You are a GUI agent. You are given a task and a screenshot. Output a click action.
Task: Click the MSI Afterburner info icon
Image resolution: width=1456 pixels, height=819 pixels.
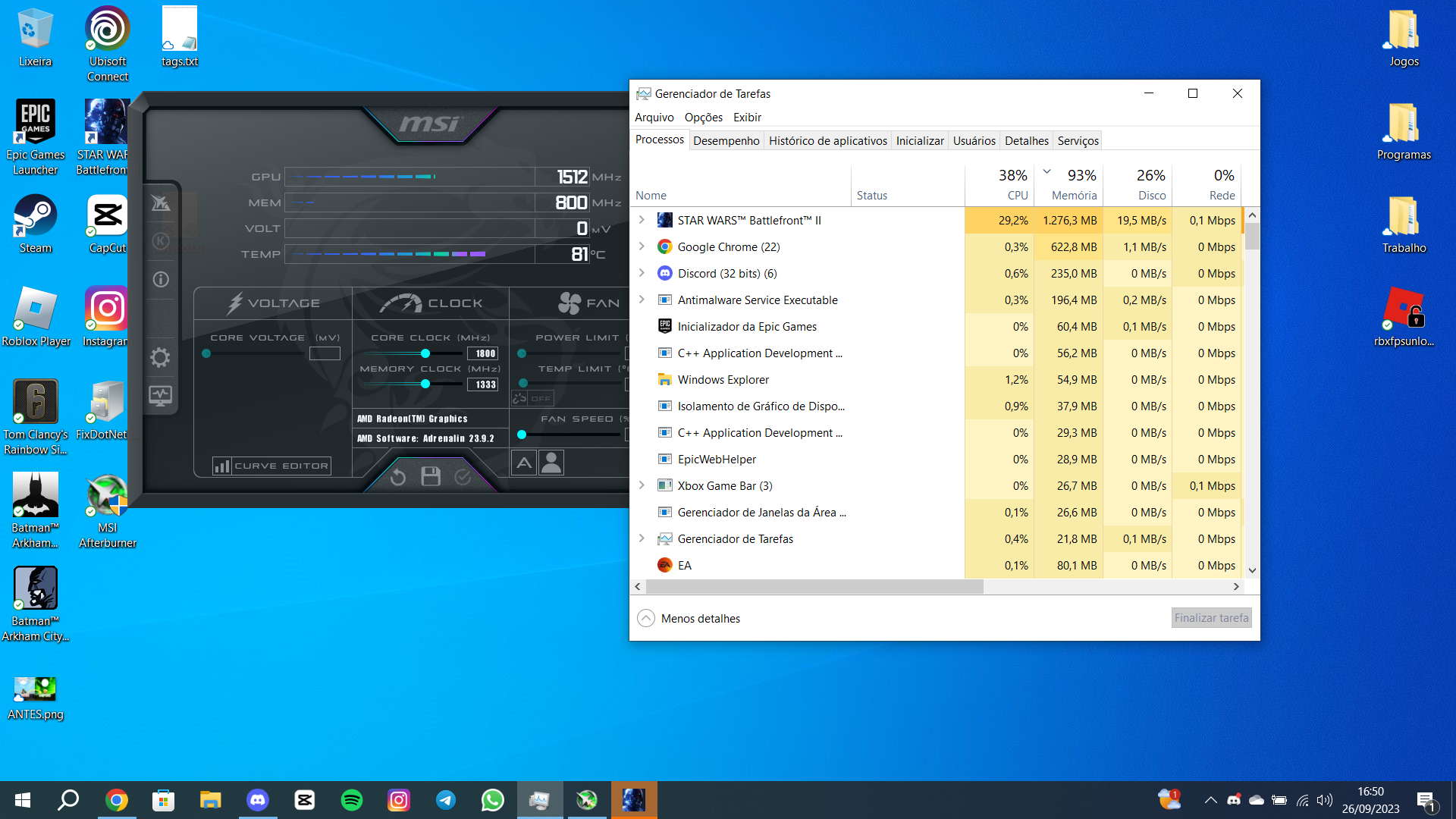click(161, 279)
